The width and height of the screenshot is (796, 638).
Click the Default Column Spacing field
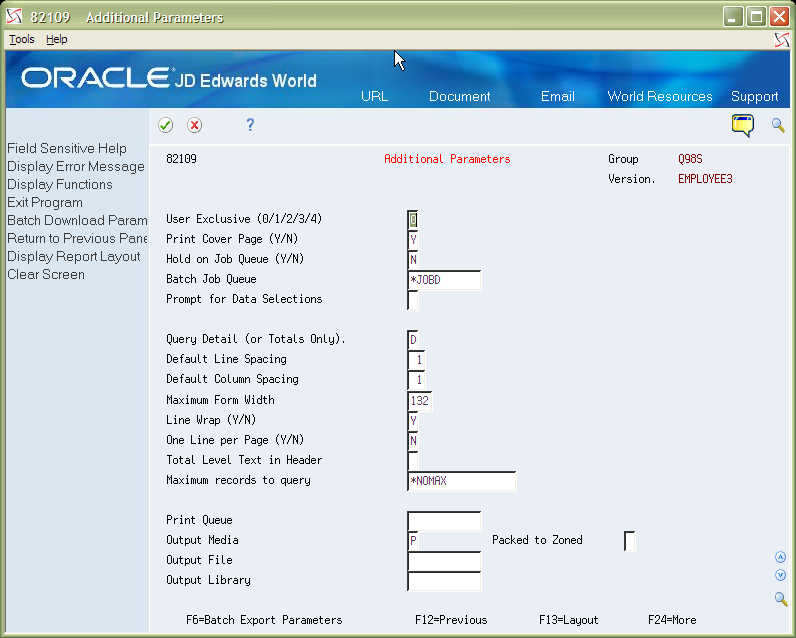click(x=416, y=380)
